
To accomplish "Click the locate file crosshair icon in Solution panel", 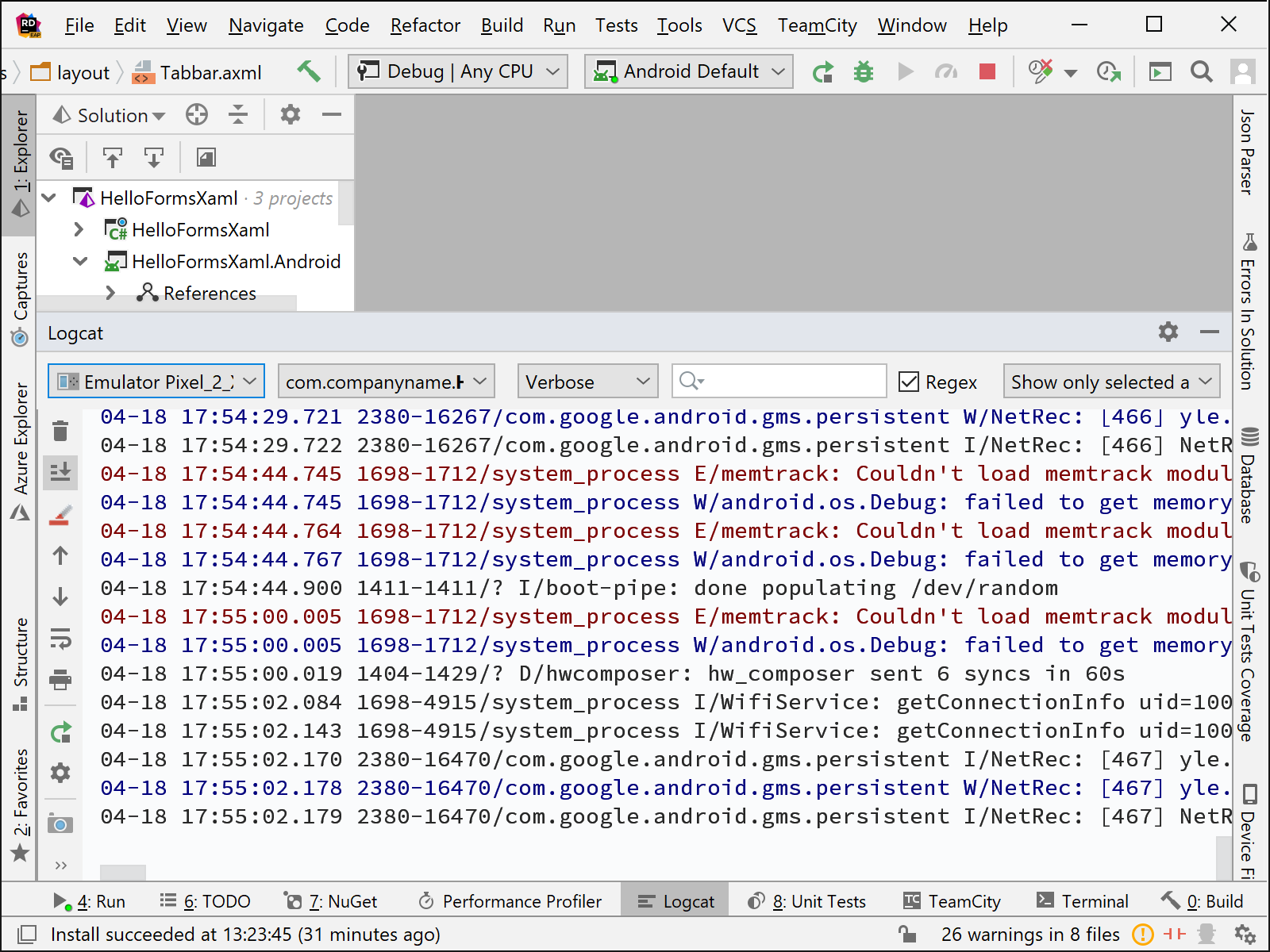I will pyautogui.click(x=197, y=115).
